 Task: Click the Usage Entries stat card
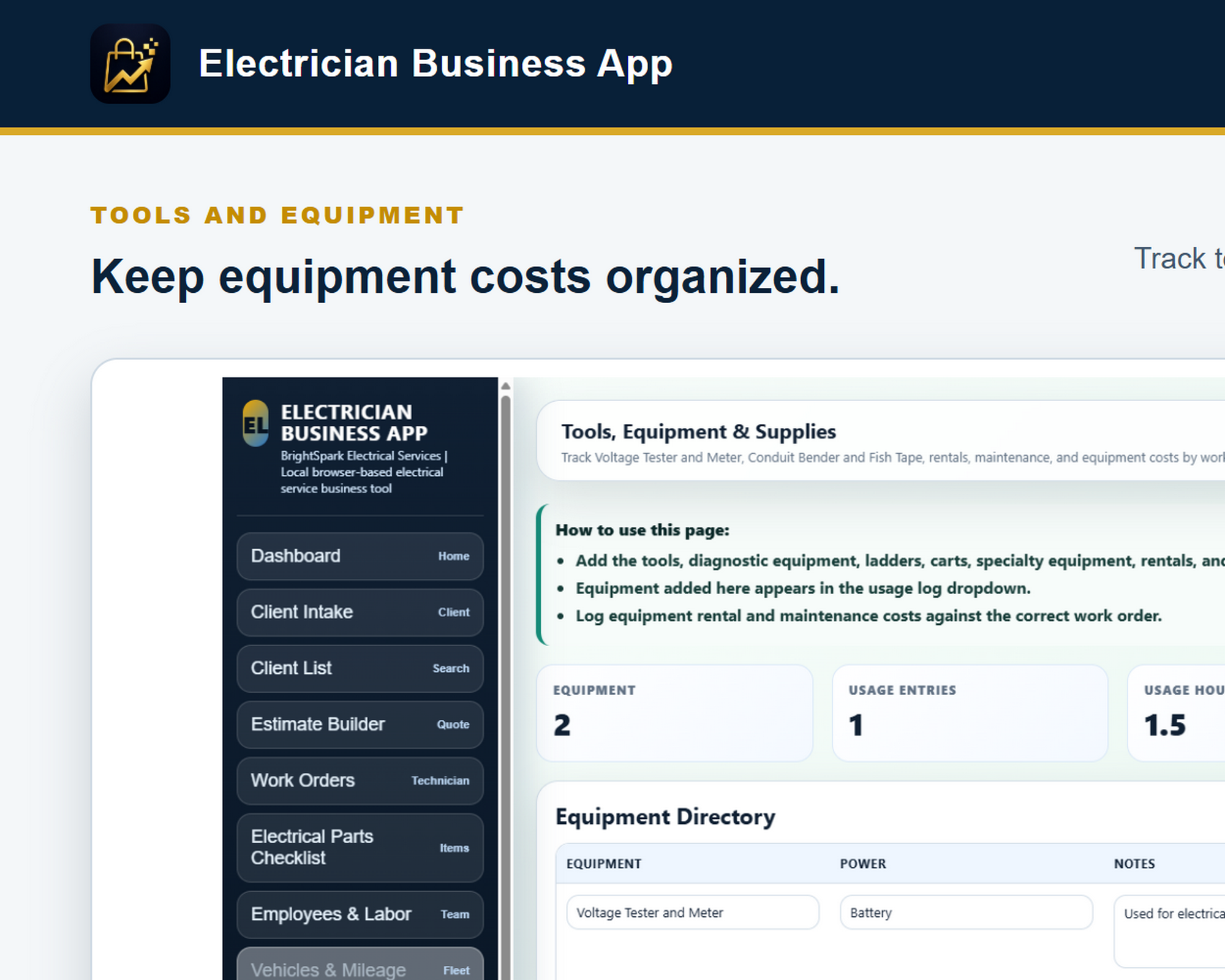[970, 713]
